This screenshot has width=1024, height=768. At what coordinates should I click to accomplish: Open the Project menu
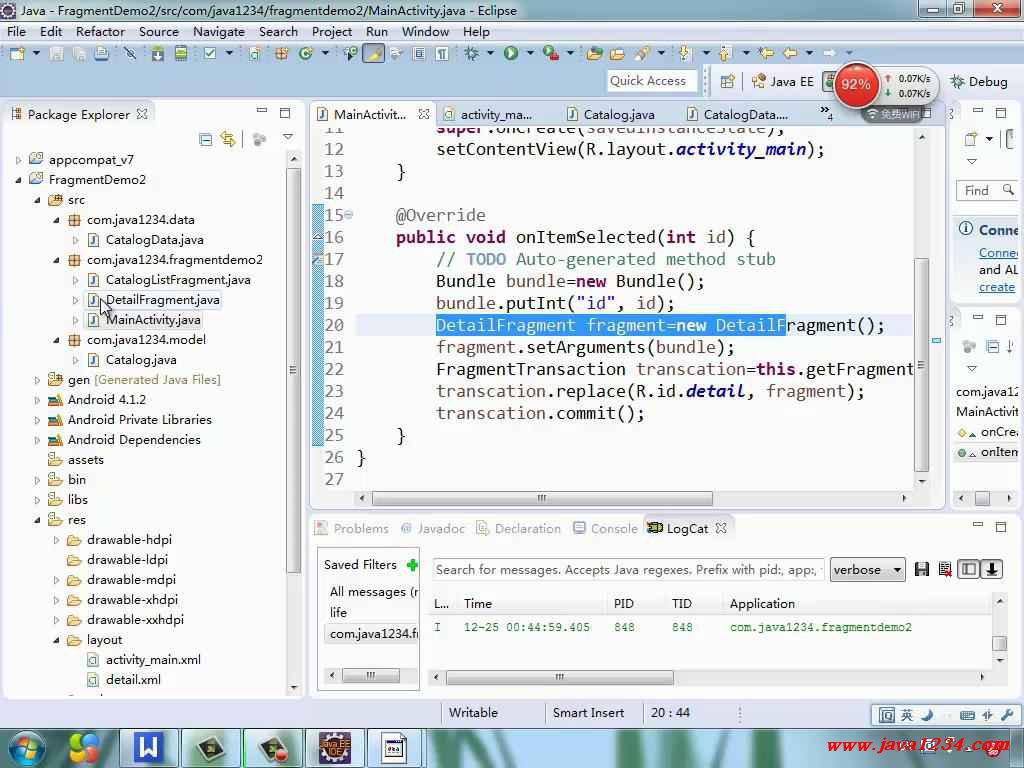pos(331,31)
